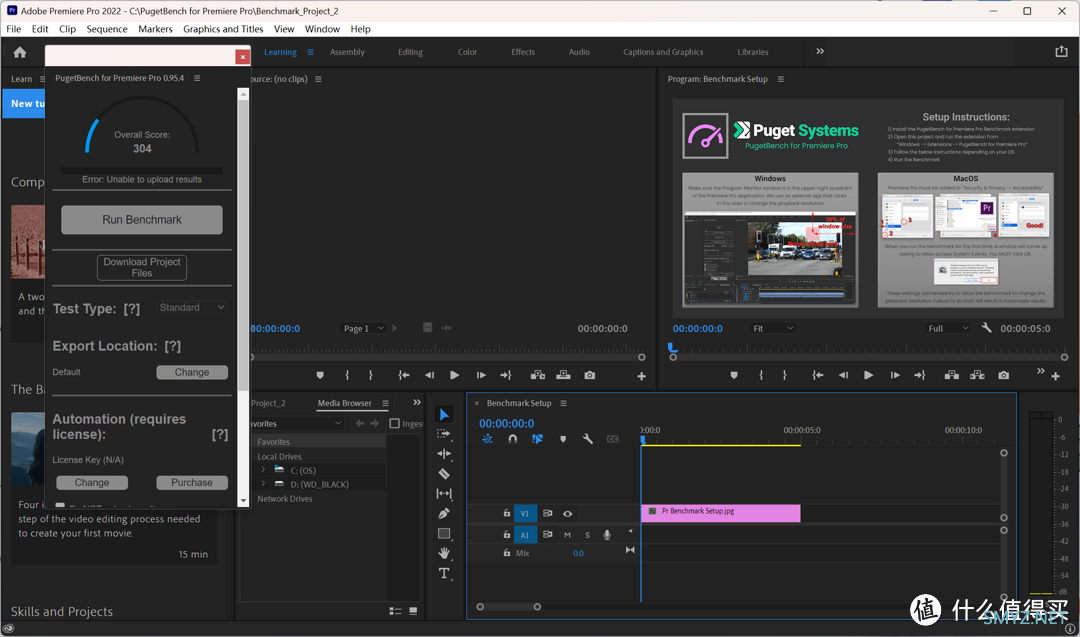This screenshot has height=637, width=1080.
Task: Click Export Frame camera in Source monitor
Action: point(590,375)
